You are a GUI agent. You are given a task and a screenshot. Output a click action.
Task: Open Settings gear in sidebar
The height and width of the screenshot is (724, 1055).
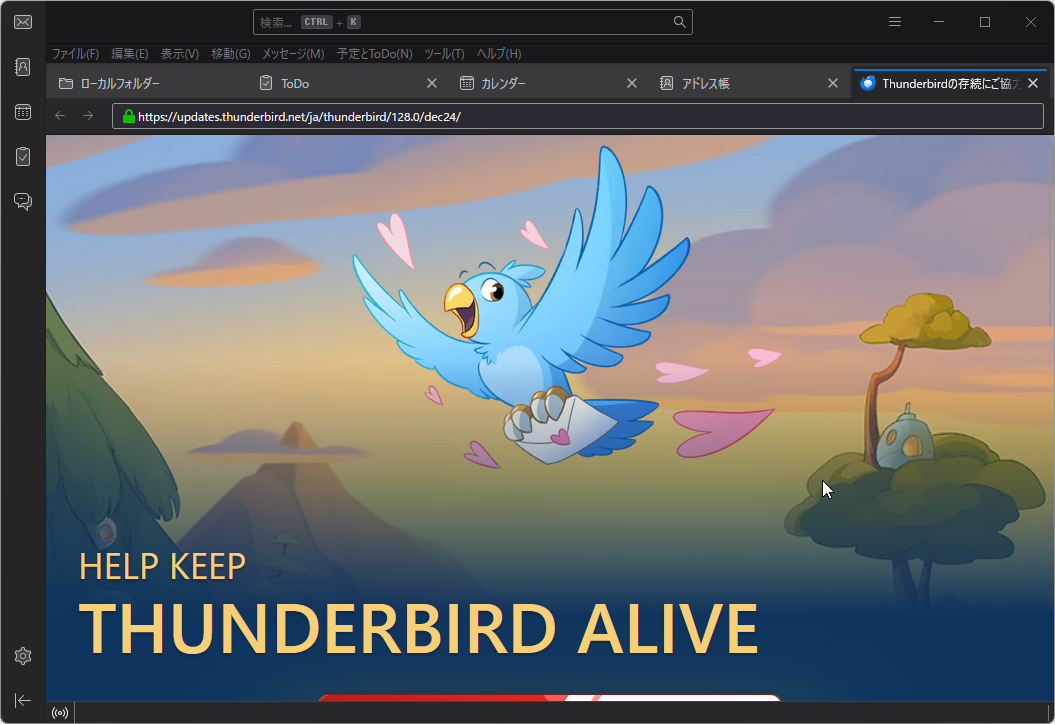[x=23, y=656]
